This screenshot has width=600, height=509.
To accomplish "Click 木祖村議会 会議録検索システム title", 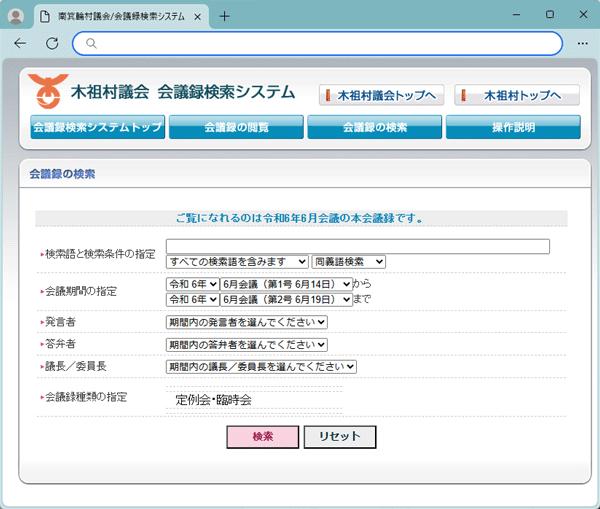I will [183, 92].
